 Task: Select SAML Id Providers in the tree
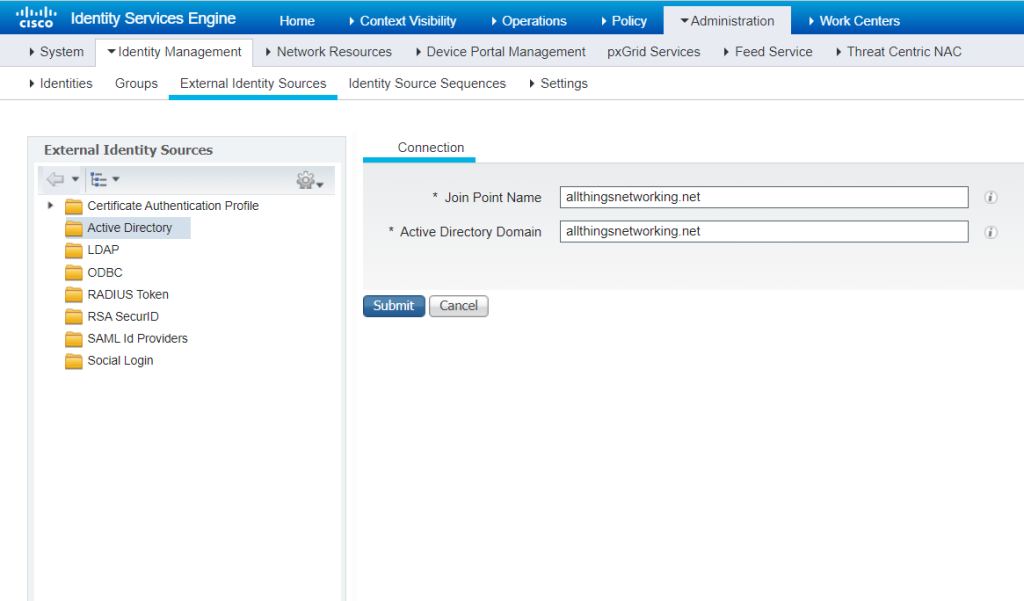click(x=138, y=338)
